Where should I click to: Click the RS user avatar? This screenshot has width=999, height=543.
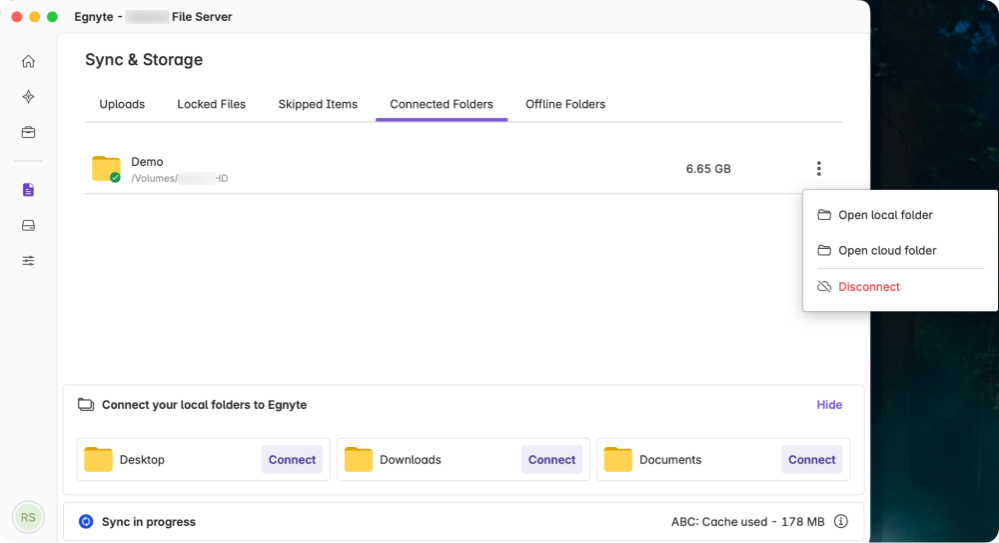coord(28,518)
